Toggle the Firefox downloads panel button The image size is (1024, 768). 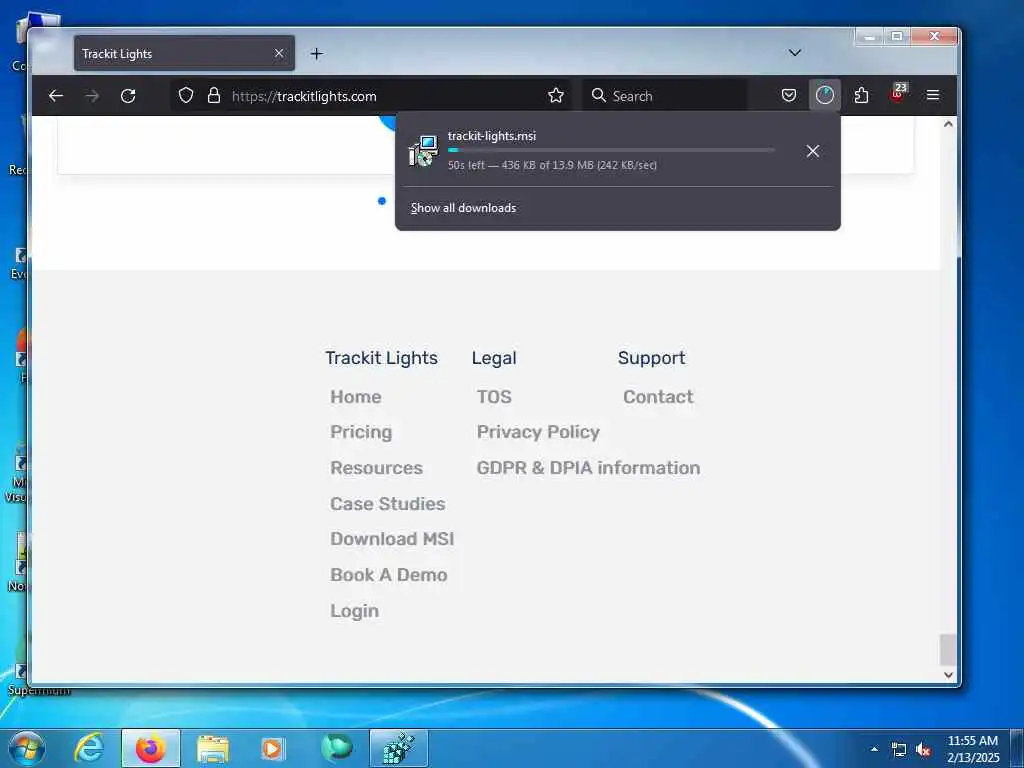(x=825, y=95)
